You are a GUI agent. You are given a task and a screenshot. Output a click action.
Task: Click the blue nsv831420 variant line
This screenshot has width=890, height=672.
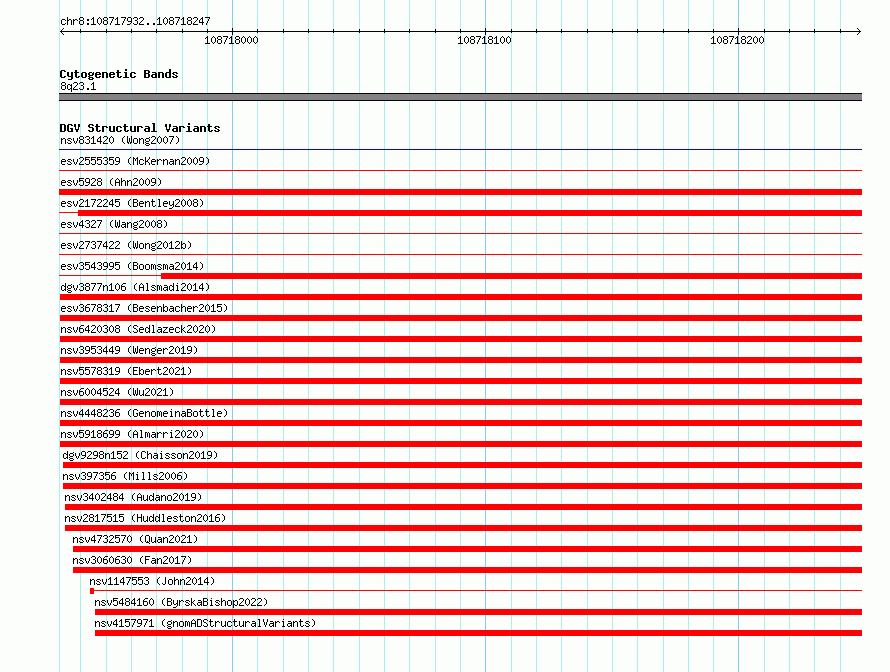(460, 149)
